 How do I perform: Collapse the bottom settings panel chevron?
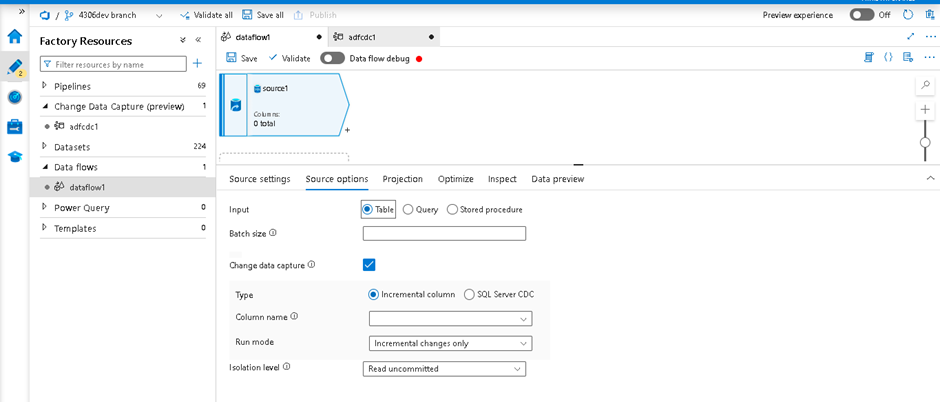pyautogui.click(x=930, y=178)
